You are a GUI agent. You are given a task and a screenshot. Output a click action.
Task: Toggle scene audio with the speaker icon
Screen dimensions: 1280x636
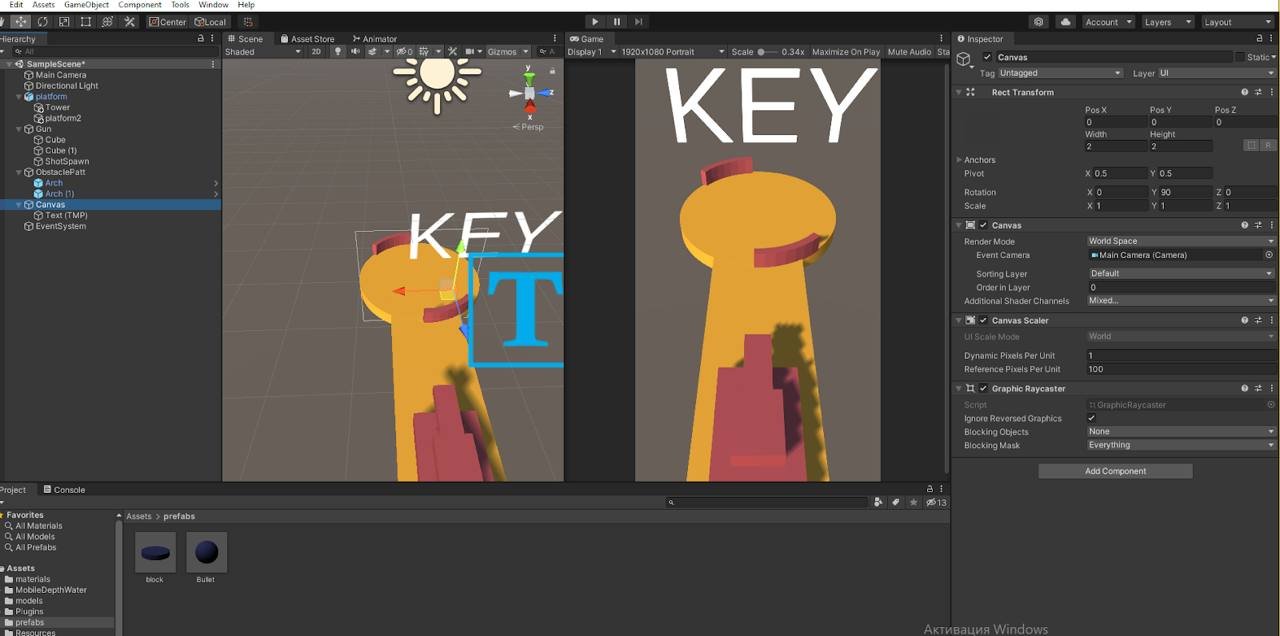point(355,52)
